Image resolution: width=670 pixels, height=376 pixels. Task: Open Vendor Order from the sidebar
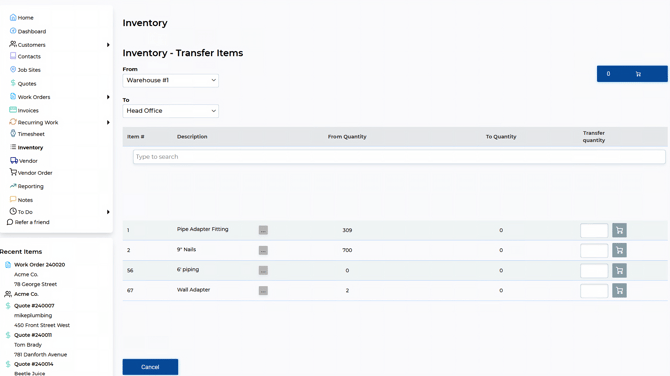click(x=31, y=173)
